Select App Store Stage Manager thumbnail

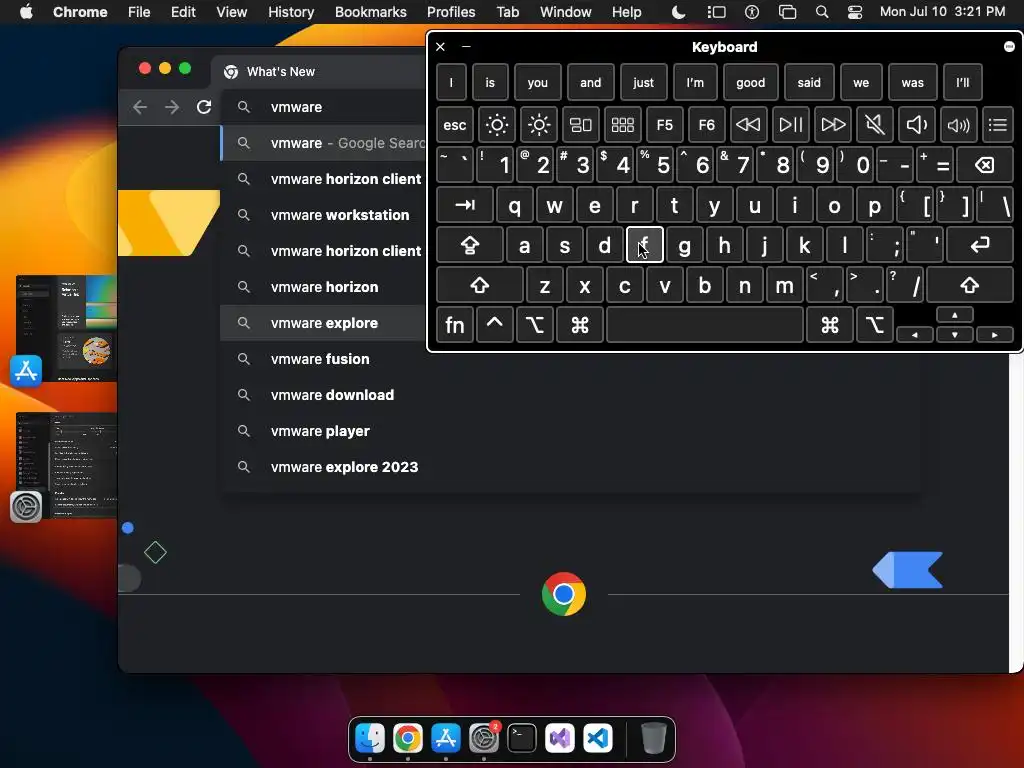pos(66,328)
